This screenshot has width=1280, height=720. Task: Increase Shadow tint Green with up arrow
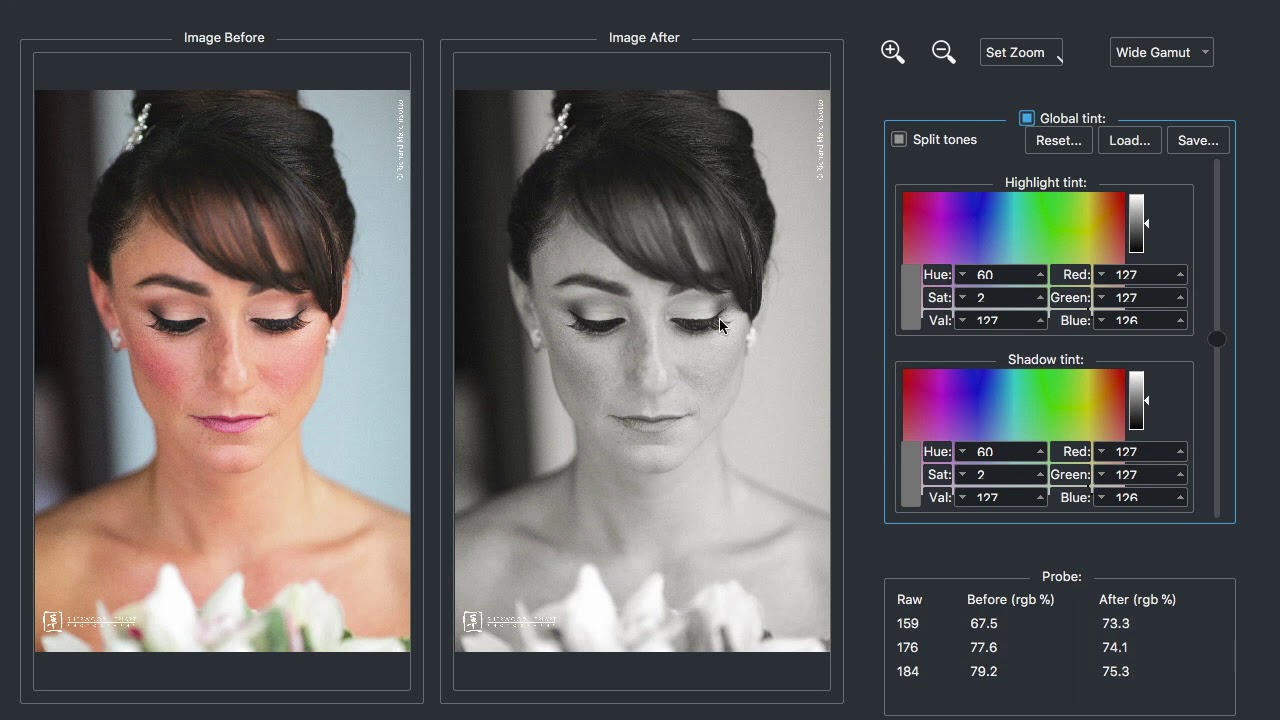1180,475
